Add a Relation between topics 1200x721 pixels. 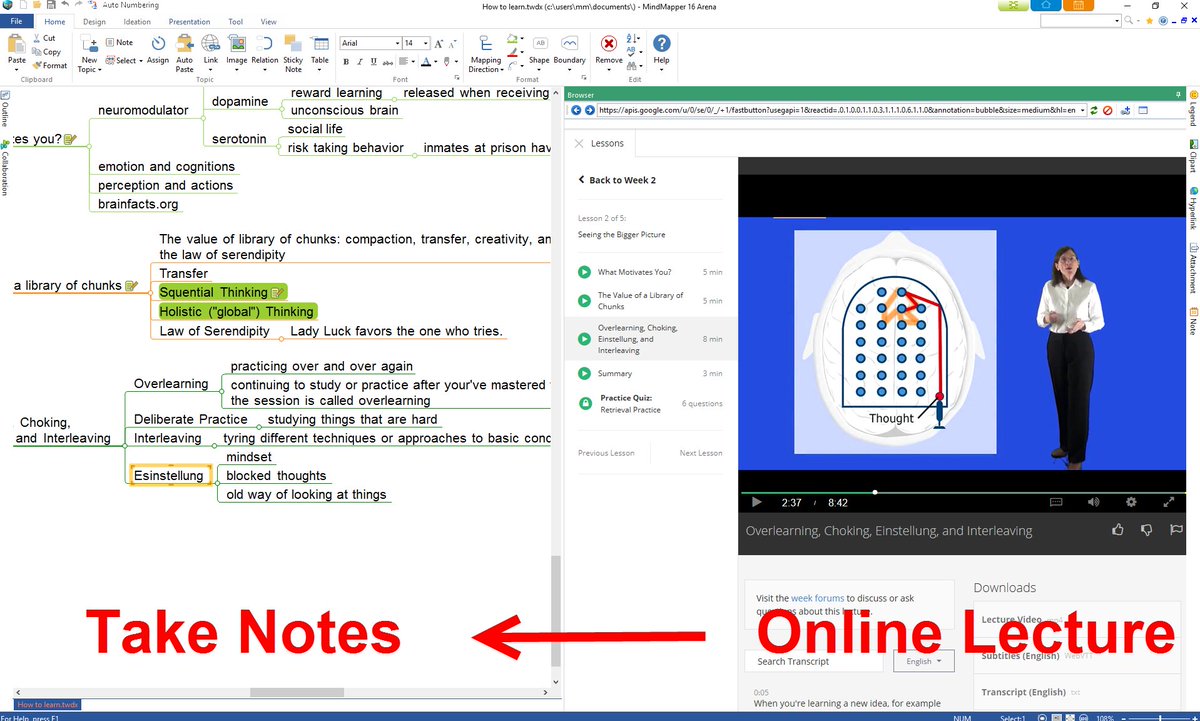click(265, 51)
